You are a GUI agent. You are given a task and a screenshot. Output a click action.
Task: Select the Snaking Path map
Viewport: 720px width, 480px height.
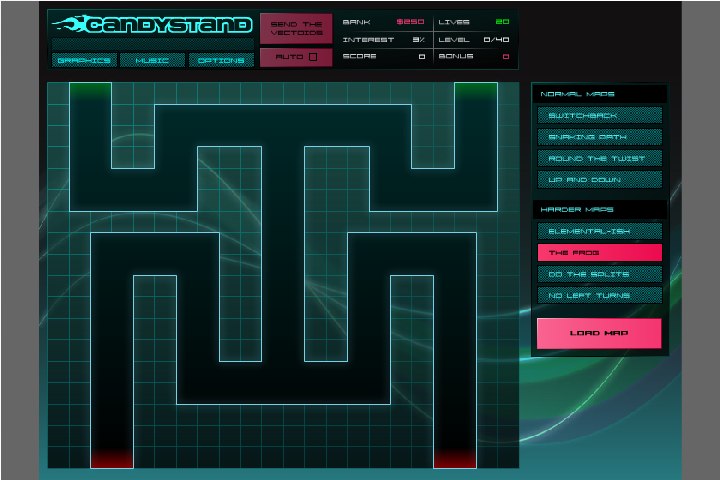click(x=600, y=137)
